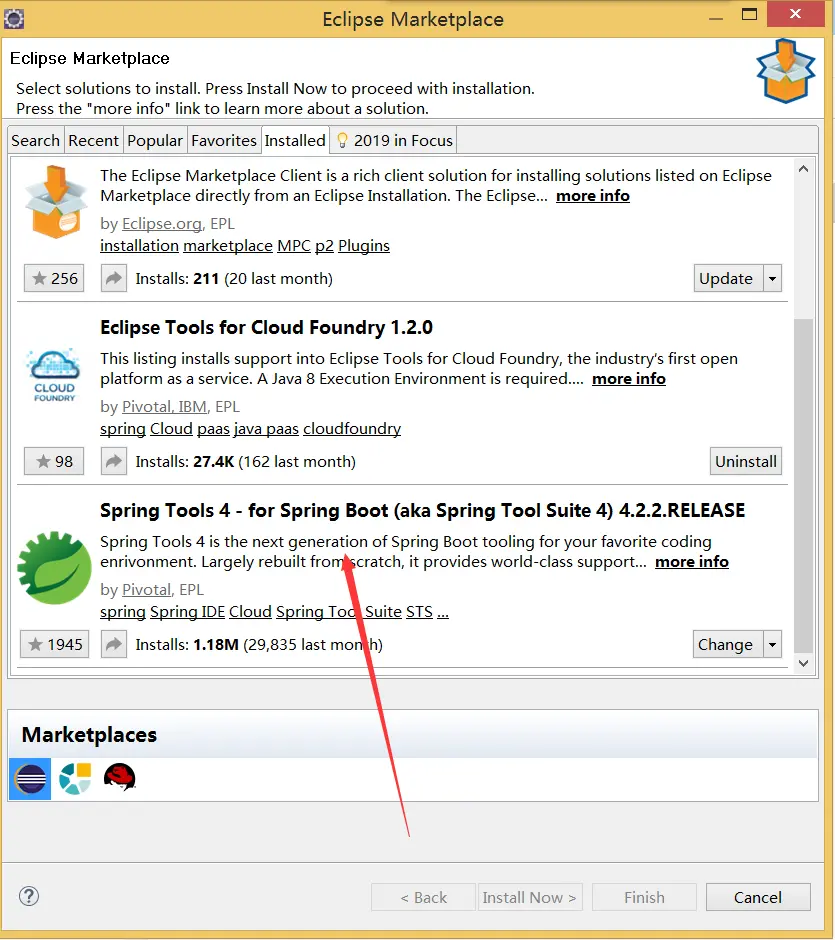Share the Spring Tools 4 listing via arrow icon
The image size is (835, 940).
pos(114,644)
